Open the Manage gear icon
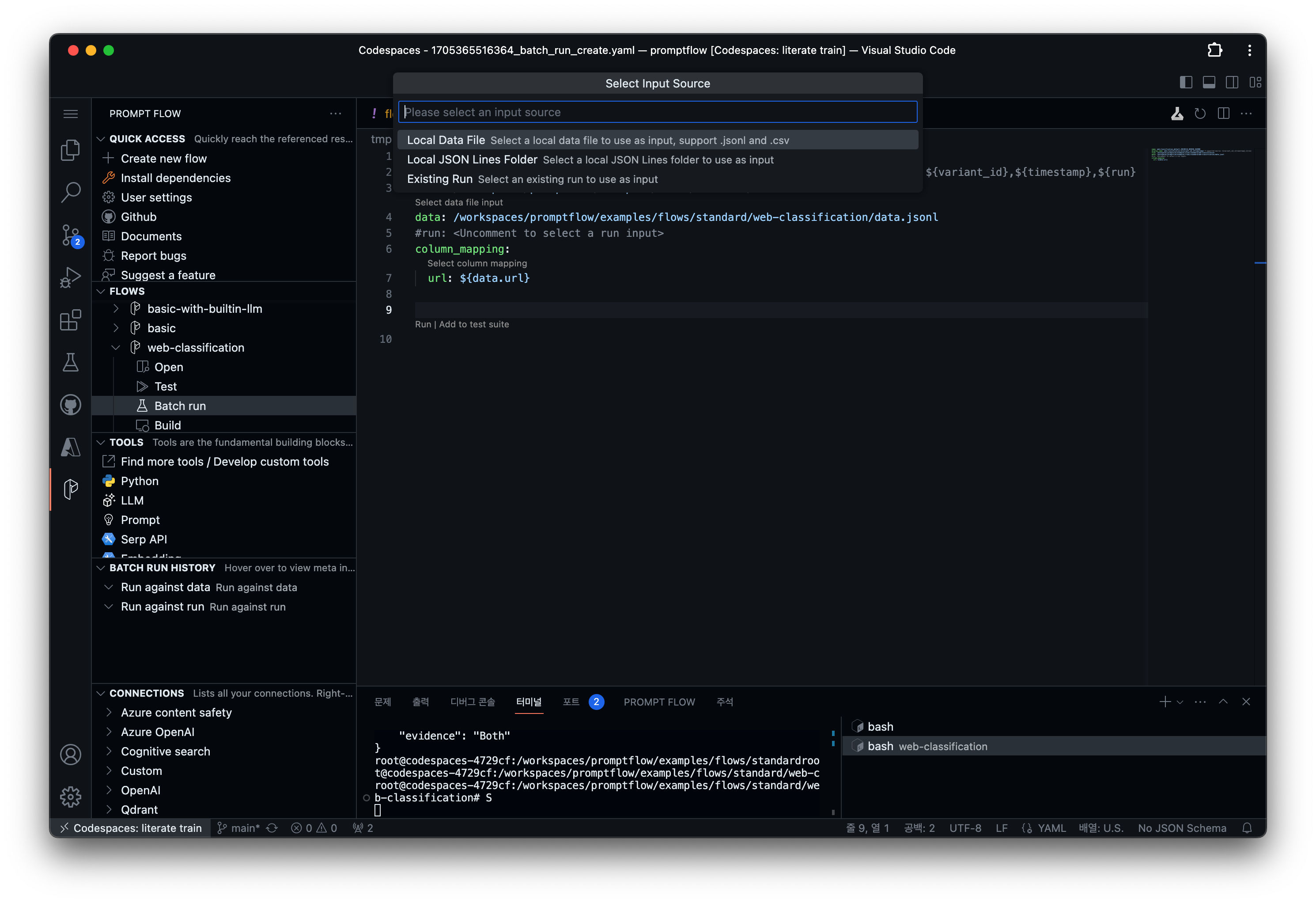1316x903 pixels. [70, 797]
